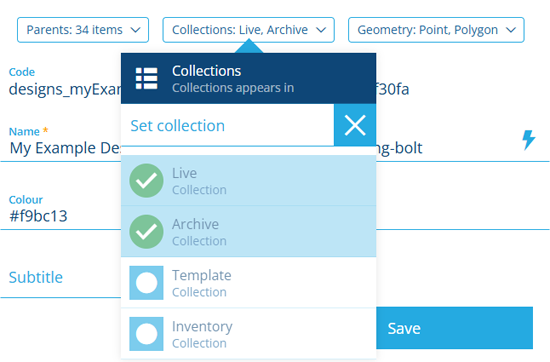The height and width of the screenshot is (362, 550).
Task: Click the Collections list icon in header
Action: click(x=147, y=79)
